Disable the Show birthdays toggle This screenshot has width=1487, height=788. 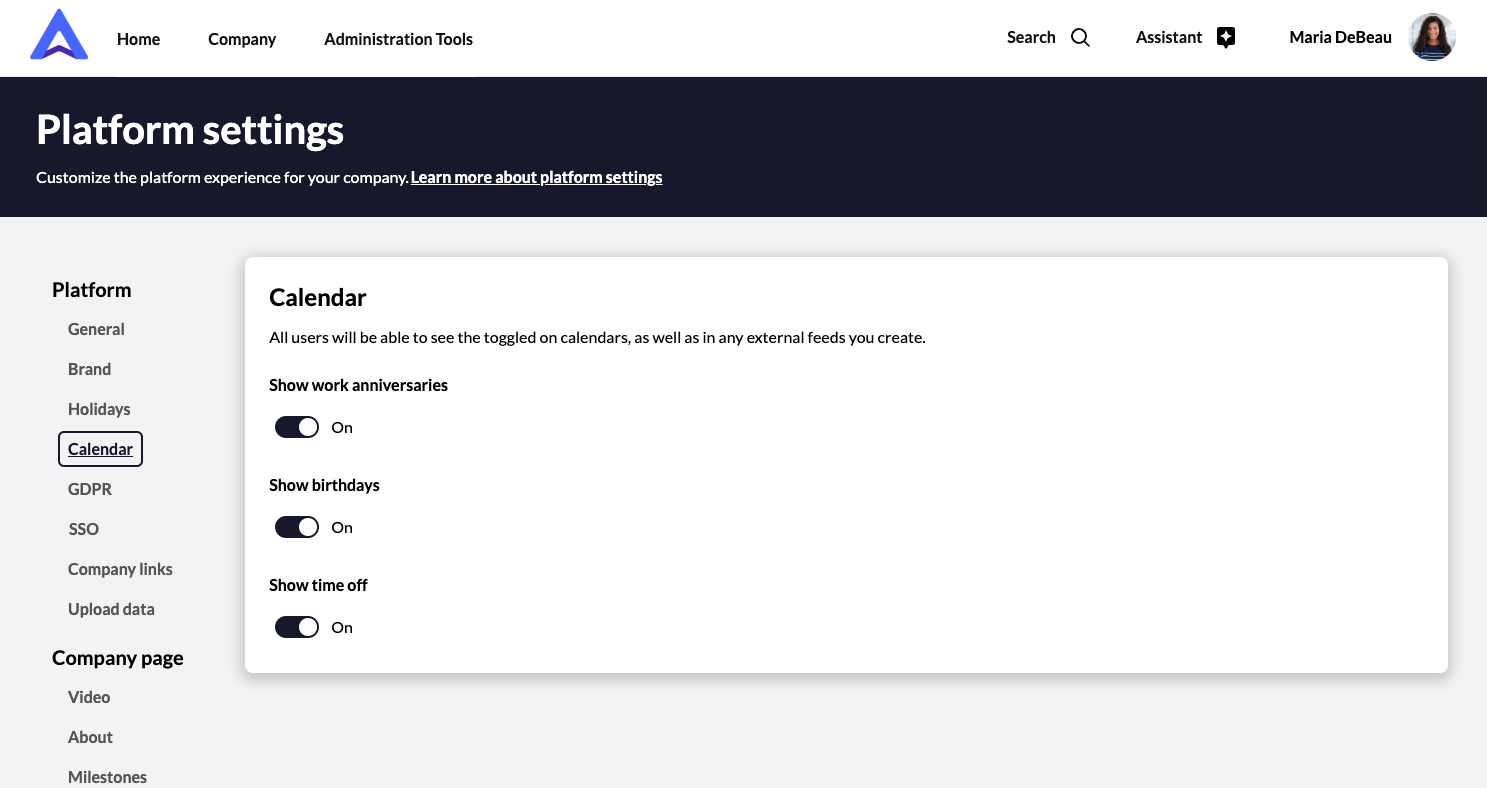[297, 527]
